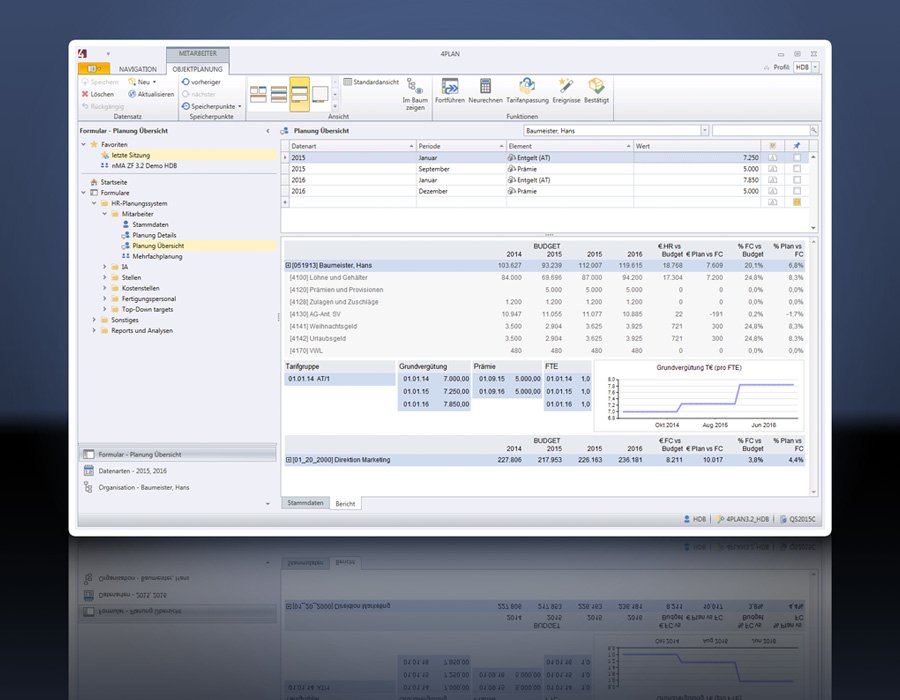Screen dimensions: 900x700
Task: Click the search field above the table
Action: point(760,130)
